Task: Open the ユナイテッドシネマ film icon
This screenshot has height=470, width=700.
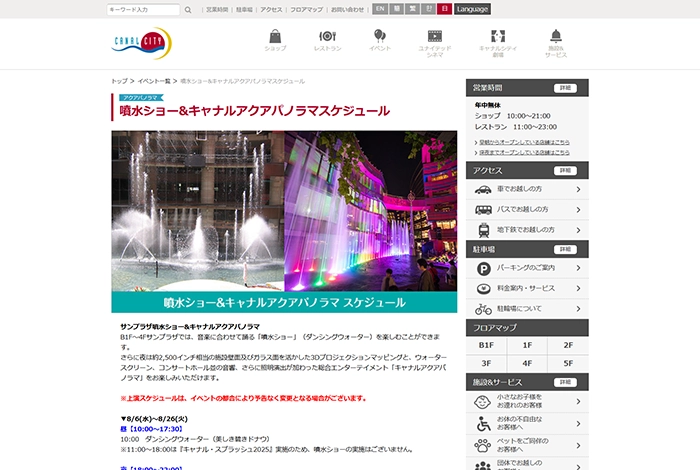Action: click(x=434, y=36)
